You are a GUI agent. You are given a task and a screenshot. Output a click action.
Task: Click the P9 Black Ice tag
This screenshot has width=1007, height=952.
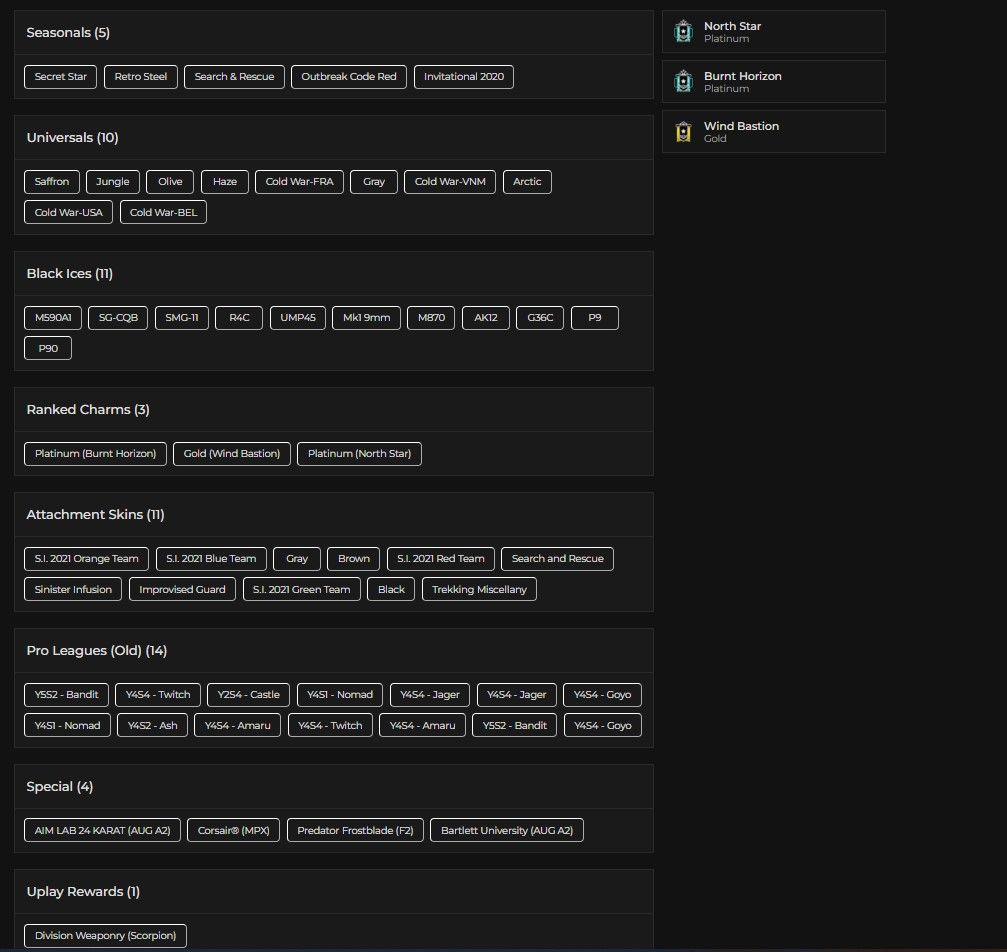[x=595, y=318]
